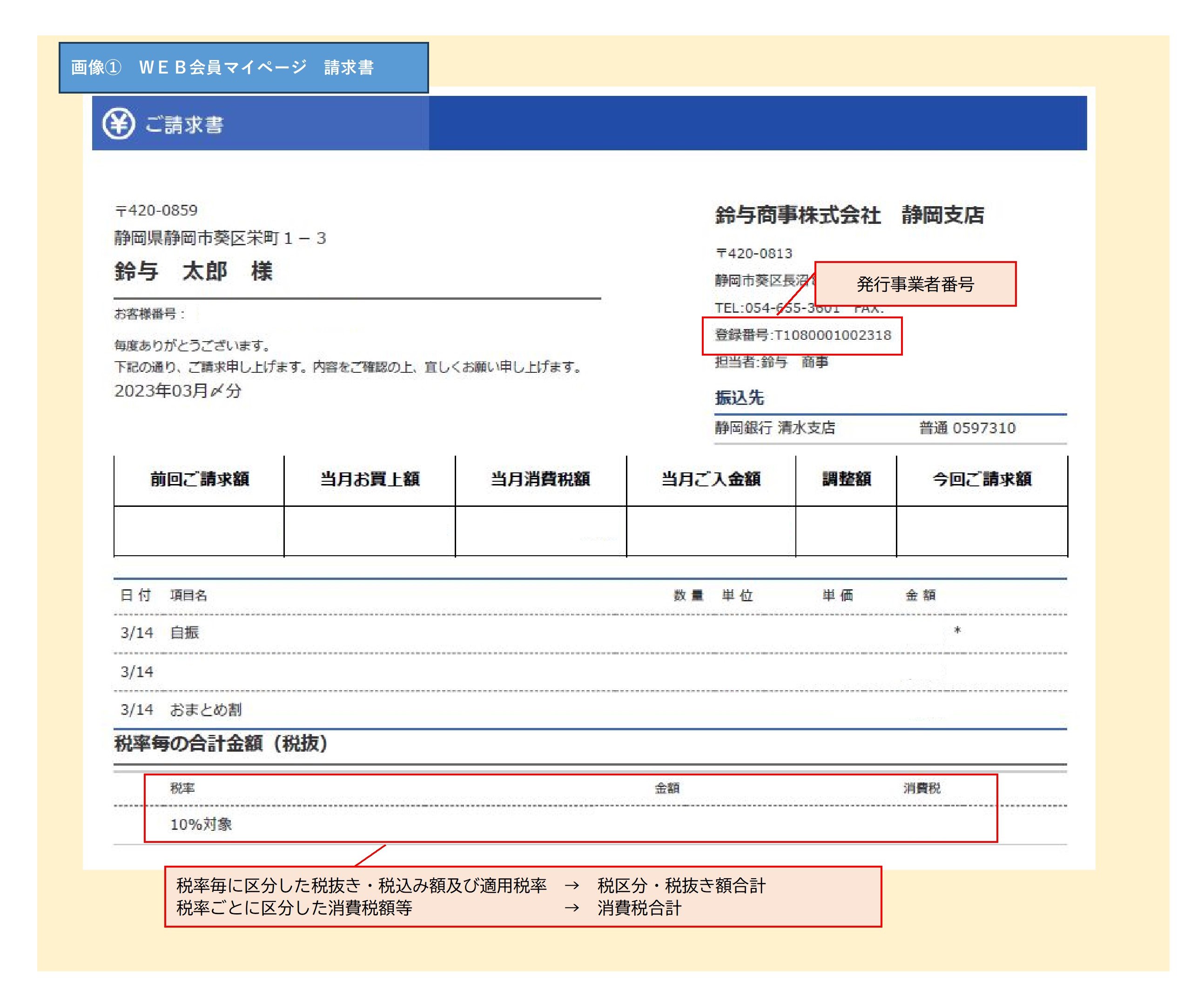Viewport: 1204px width, 1003px height.
Task: Click the 3/14 自振 row
Action: tap(591, 633)
